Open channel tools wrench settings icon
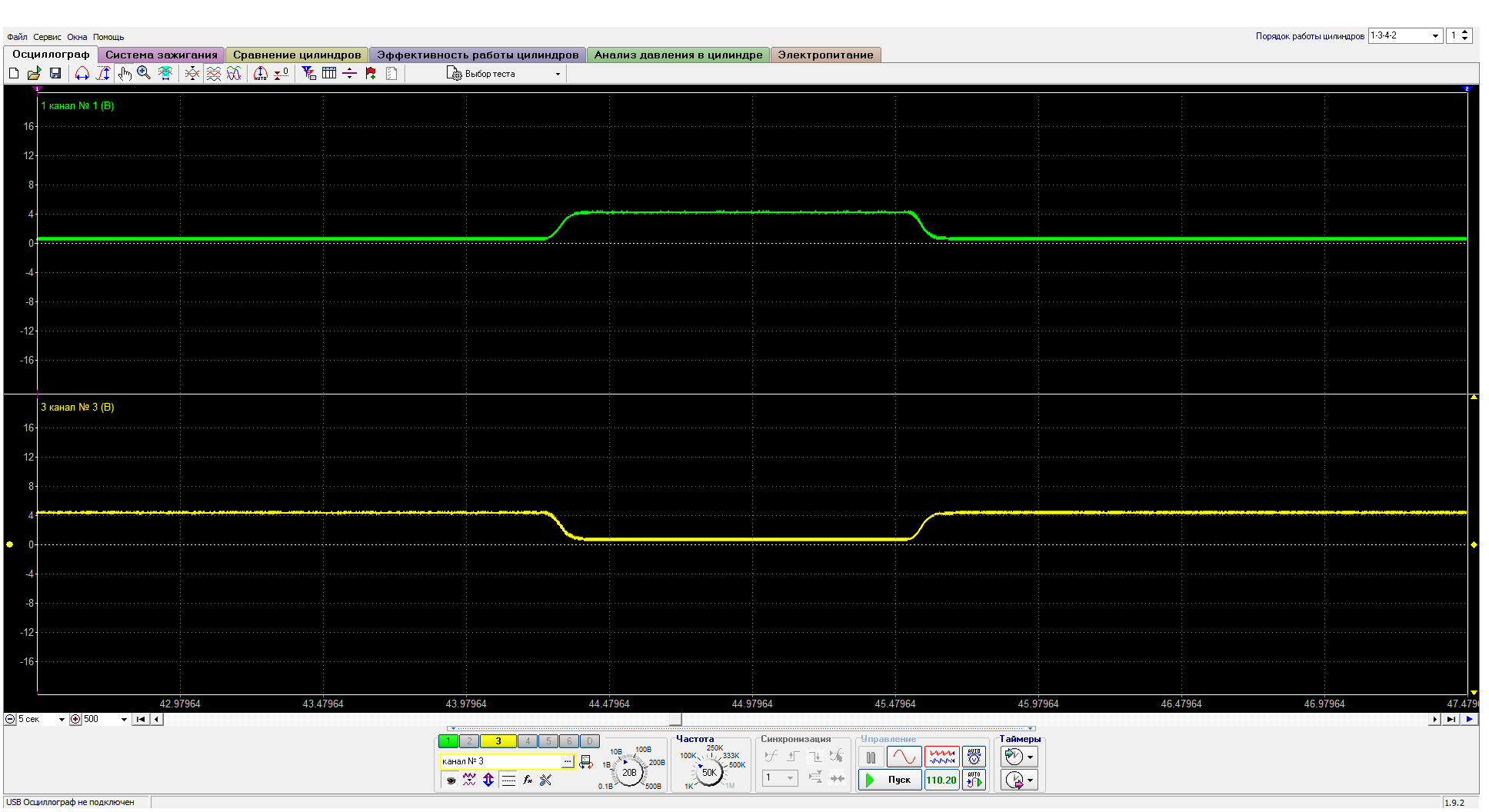 pyautogui.click(x=546, y=780)
